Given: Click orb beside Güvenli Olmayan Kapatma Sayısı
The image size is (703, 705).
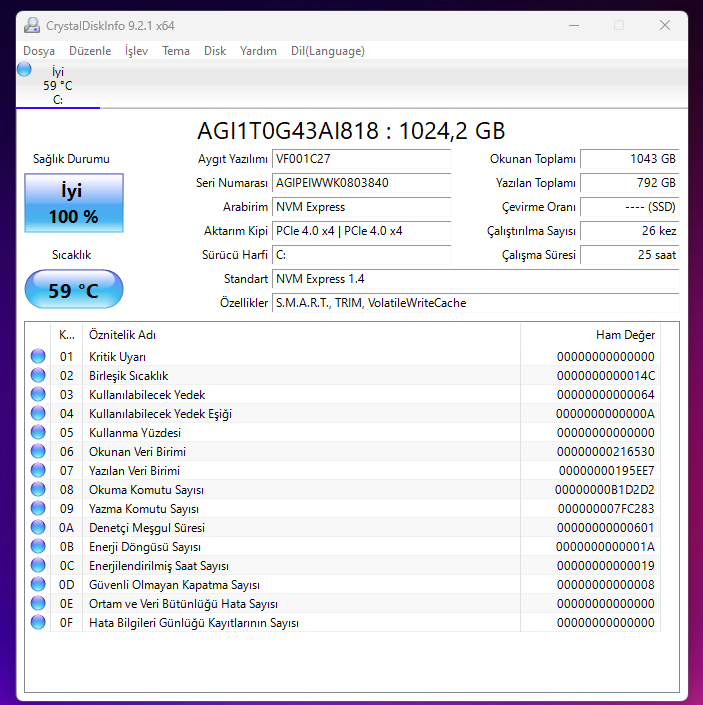Looking at the screenshot, I should (38, 584).
